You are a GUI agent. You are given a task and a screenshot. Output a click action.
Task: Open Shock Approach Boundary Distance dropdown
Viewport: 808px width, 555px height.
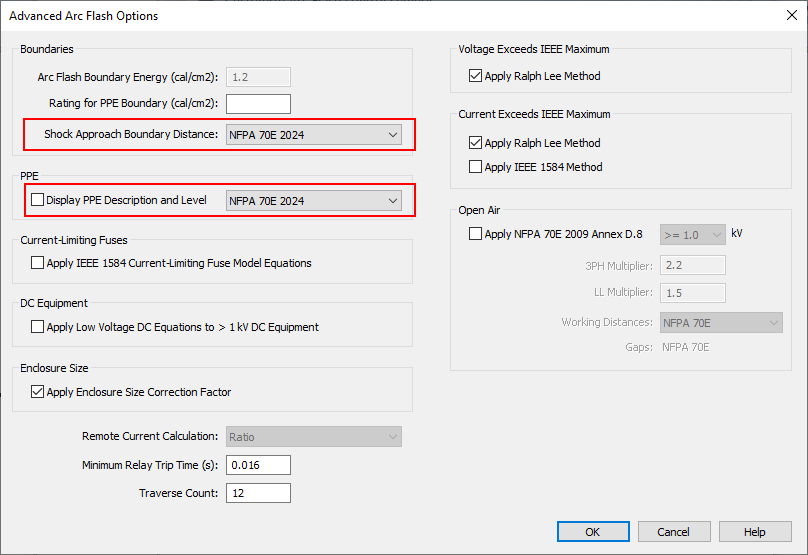point(313,135)
